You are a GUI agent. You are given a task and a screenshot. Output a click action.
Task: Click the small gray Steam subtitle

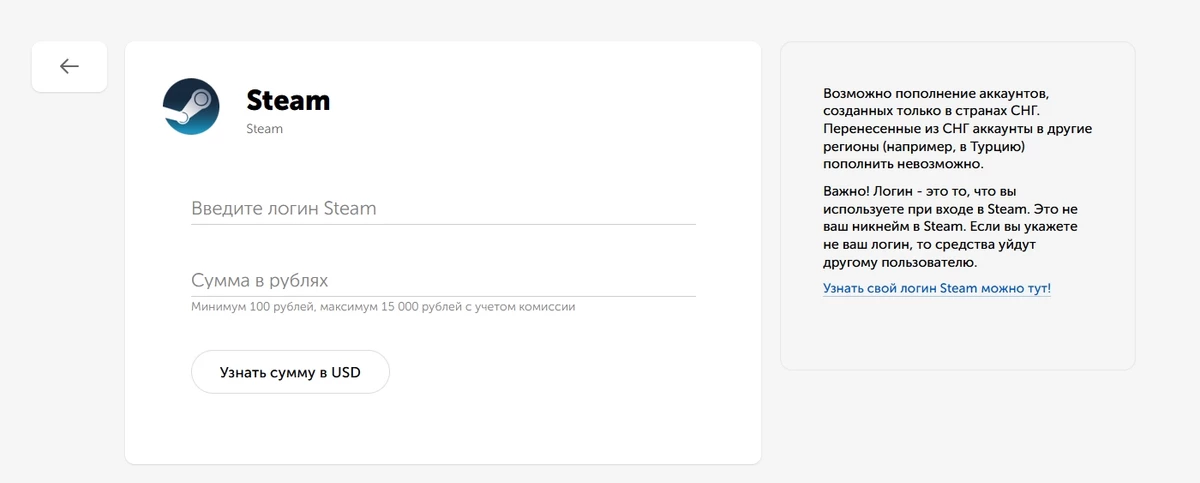264,129
